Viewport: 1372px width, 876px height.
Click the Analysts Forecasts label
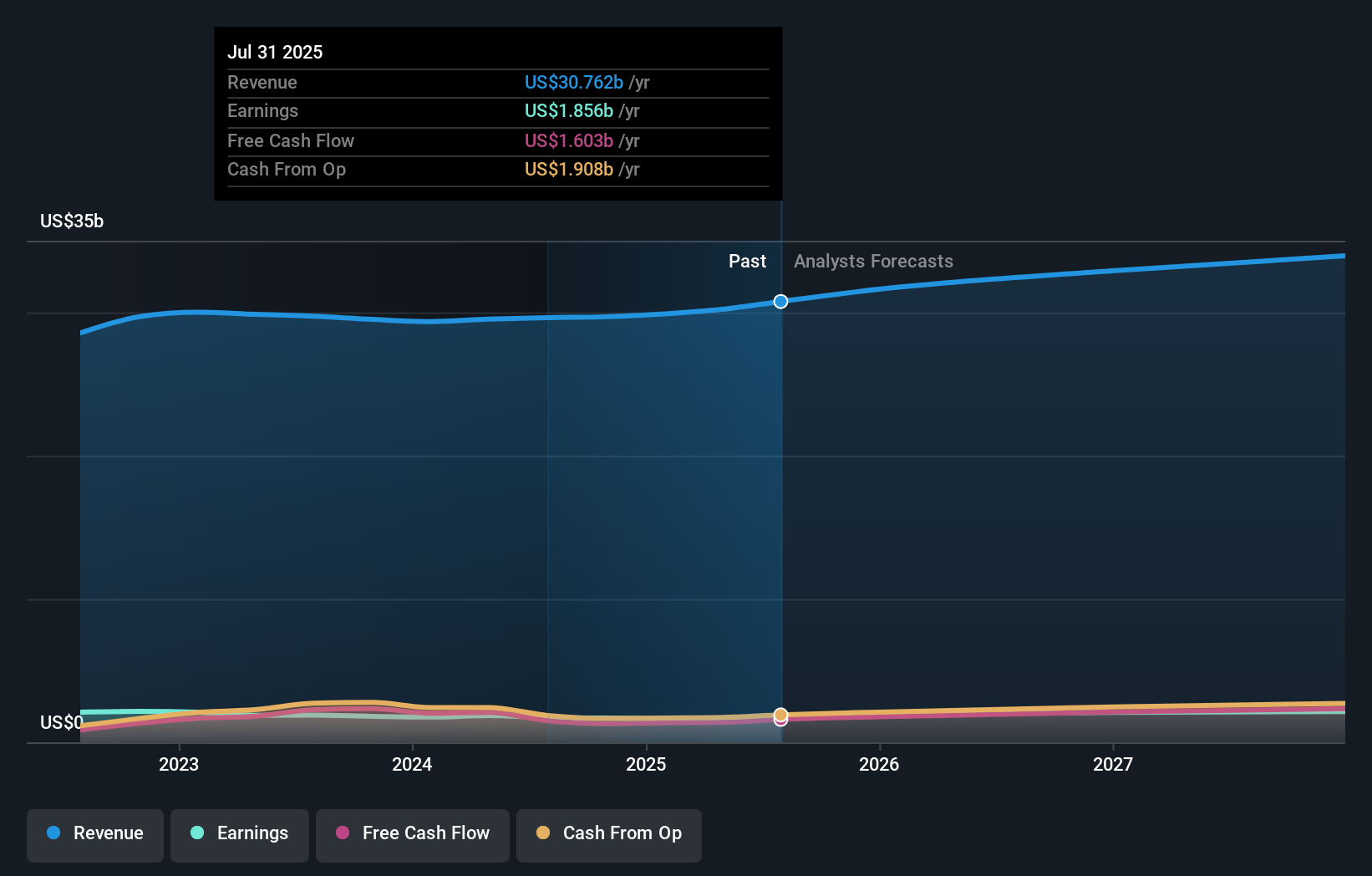click(873, 262)
